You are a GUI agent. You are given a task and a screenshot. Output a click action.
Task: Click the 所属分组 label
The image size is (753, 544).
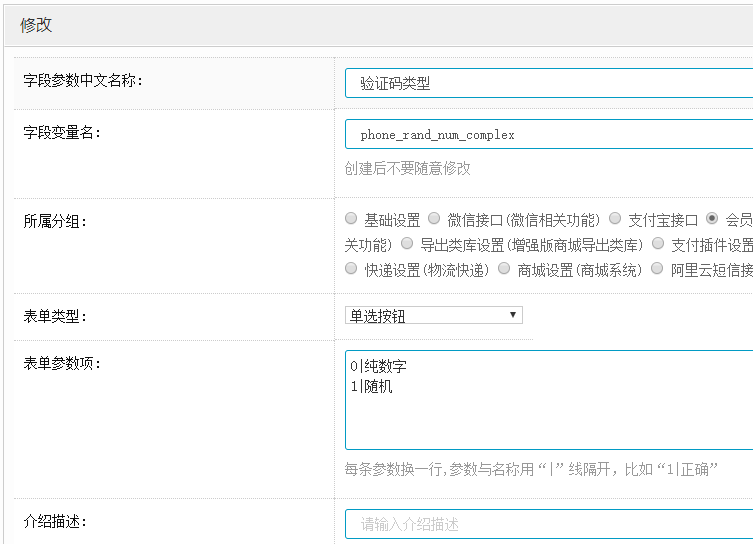point(55,220)
